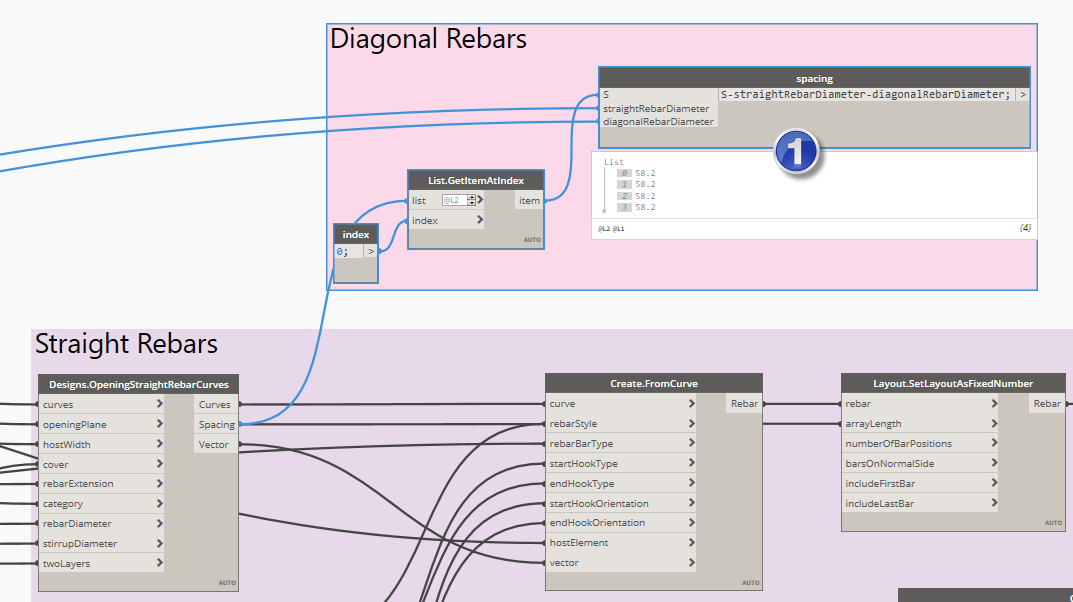Open the list input port chevron on List.GetItemAtIndex
Image resolution: width=1073 pixels, height=602 pixels.
pos(481,200)
